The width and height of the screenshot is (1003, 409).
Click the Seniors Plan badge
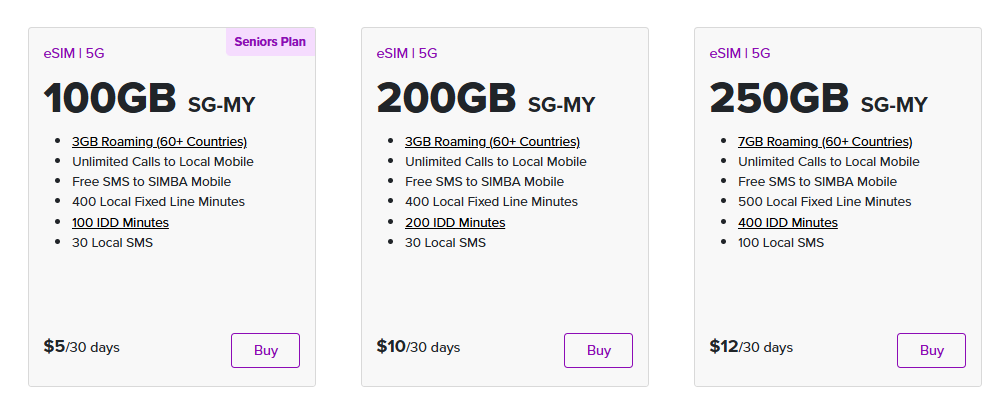pyautogui.click(x=271, y=42)
